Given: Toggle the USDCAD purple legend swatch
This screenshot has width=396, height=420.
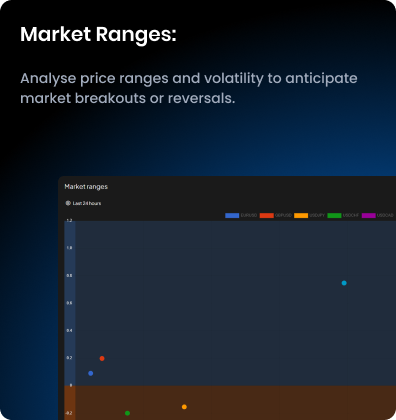Looking at the screenshot, I should pyautogui.click(x=369, y=215).
